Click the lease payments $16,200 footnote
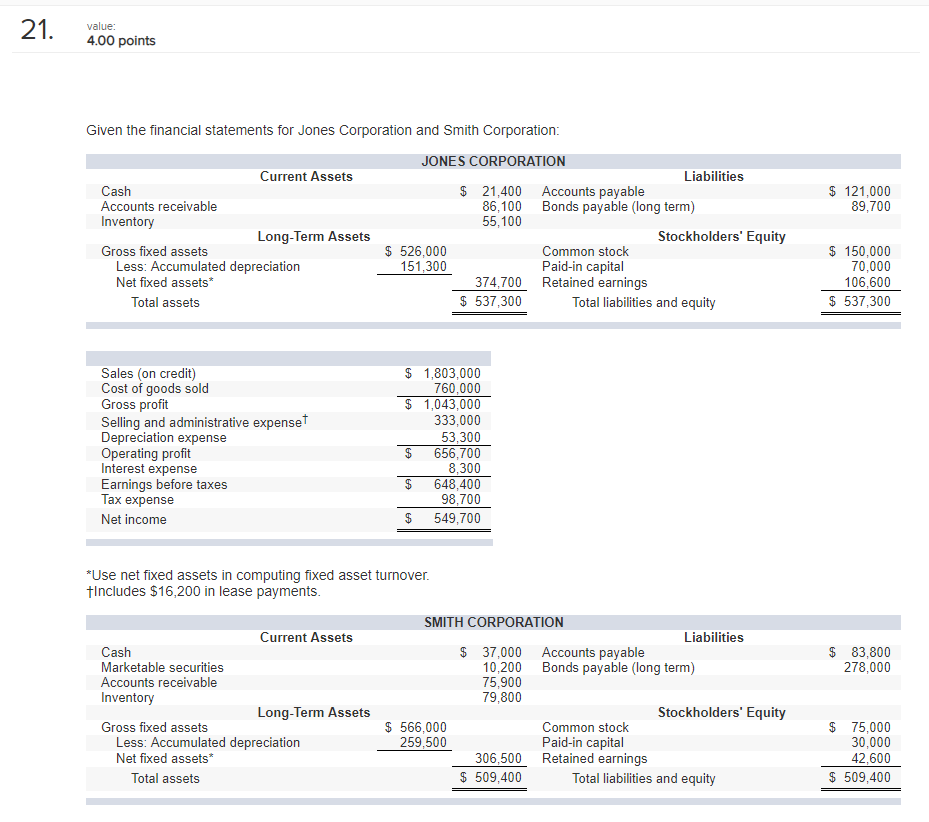The image size is (929, 822). pos(203,591)
